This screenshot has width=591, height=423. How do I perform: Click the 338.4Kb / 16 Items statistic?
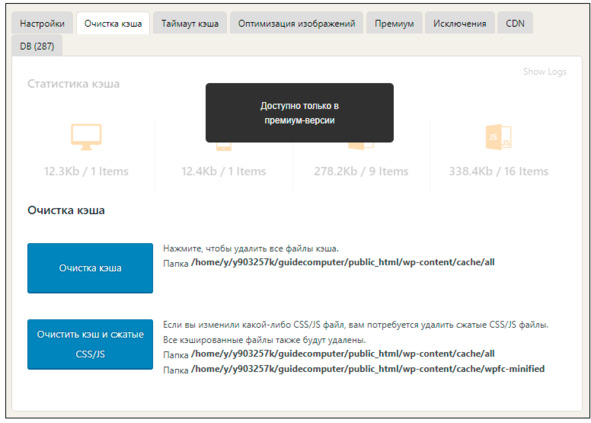click(x=498, y=171)
